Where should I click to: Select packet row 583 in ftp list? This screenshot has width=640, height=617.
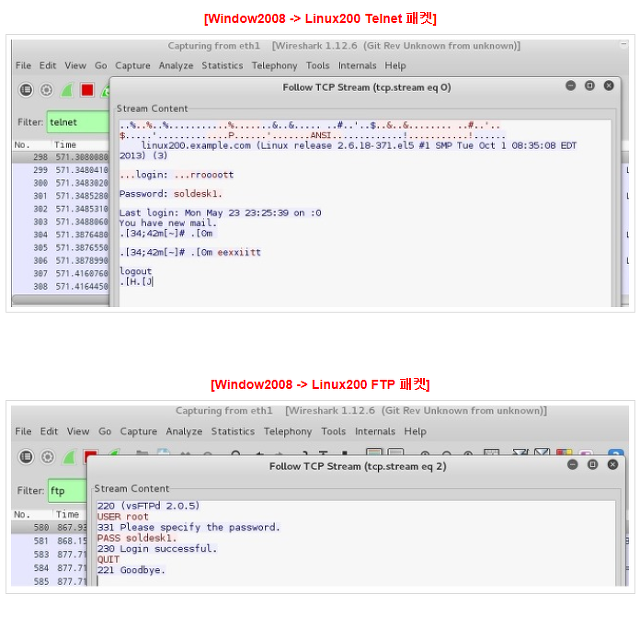pyautogui.click(x=49, y=555)
